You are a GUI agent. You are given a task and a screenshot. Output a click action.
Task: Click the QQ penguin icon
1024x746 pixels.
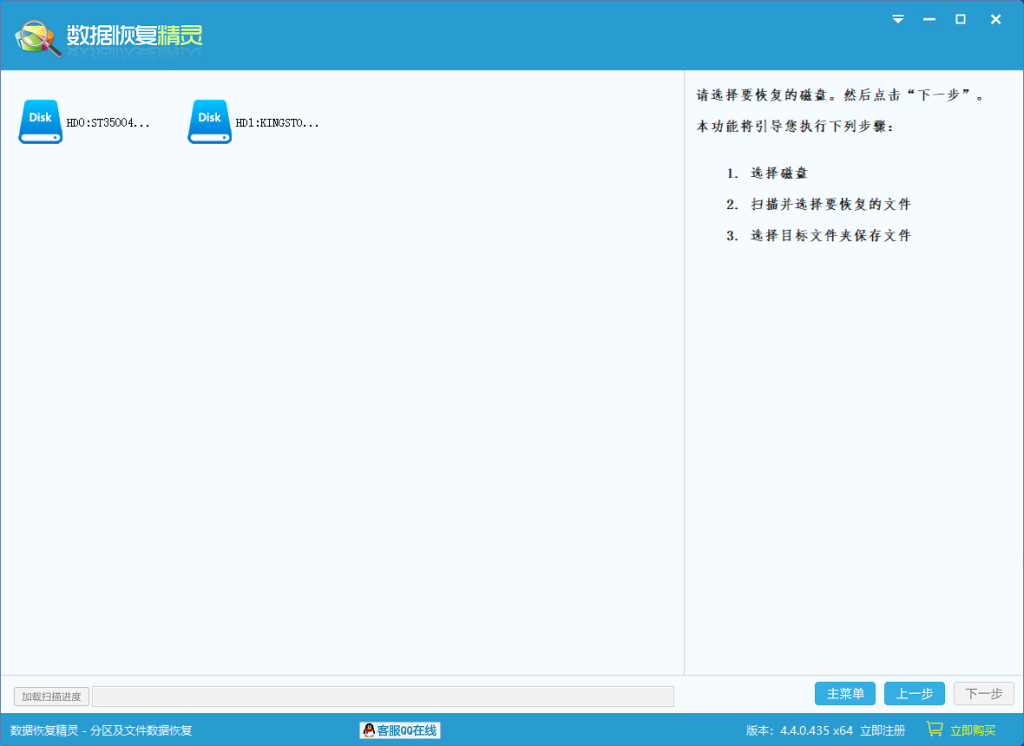(369, 730)
